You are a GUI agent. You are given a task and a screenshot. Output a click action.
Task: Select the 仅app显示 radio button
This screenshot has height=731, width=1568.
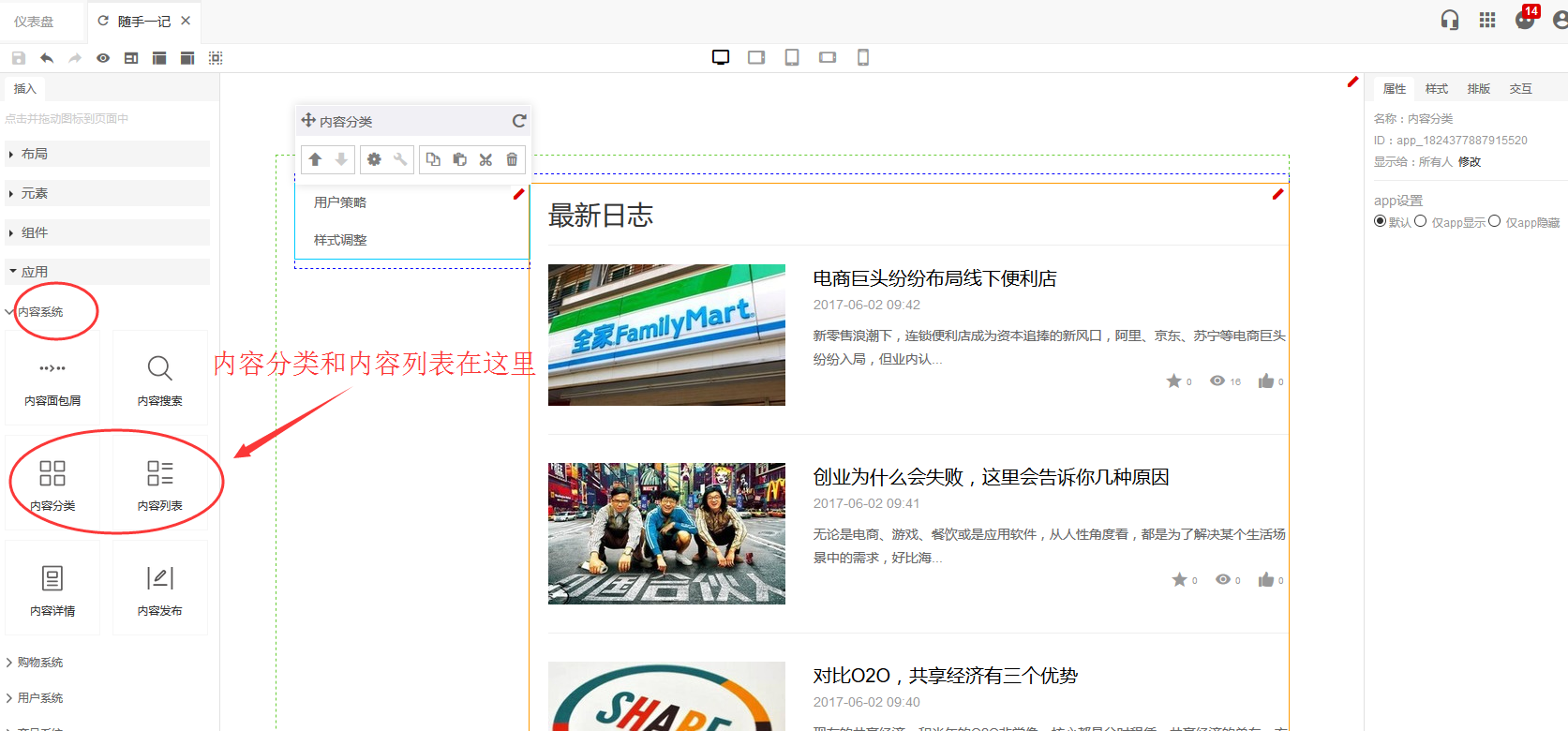[1421, 221]
